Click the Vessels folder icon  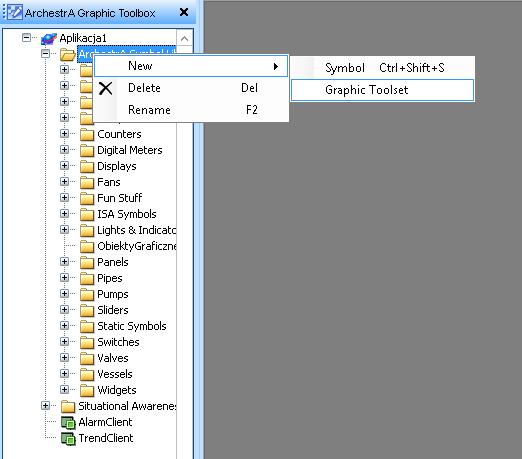[87, 374]
